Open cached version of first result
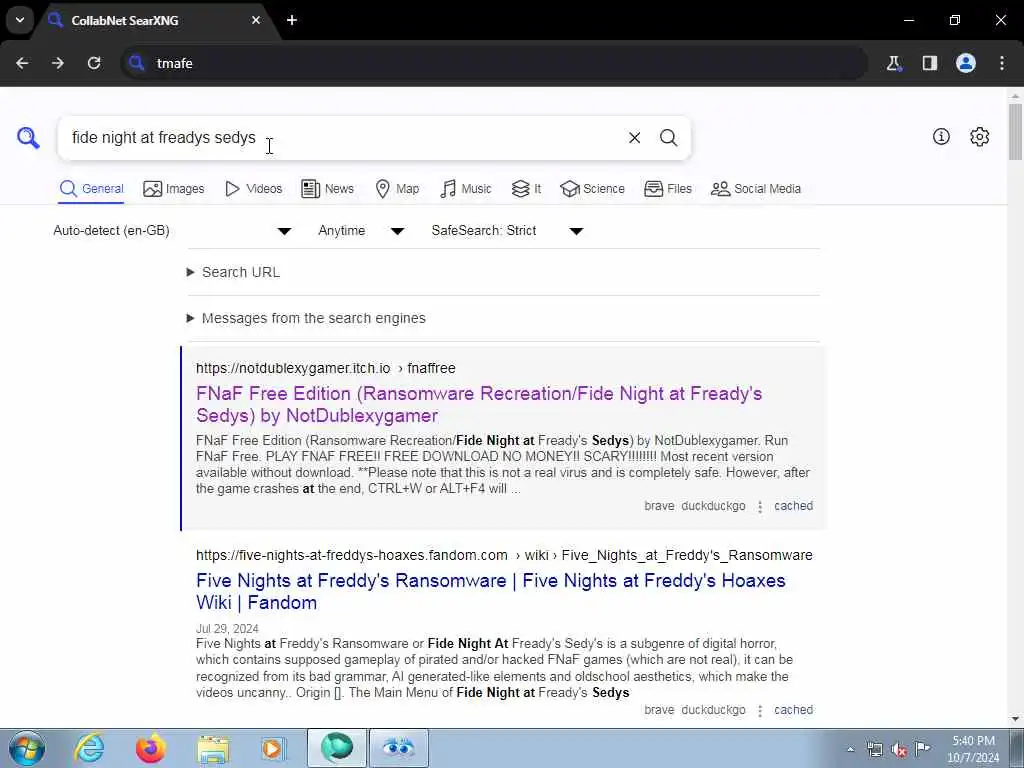The width and height of the screenshot is (1024, 768). coord(793,506)
